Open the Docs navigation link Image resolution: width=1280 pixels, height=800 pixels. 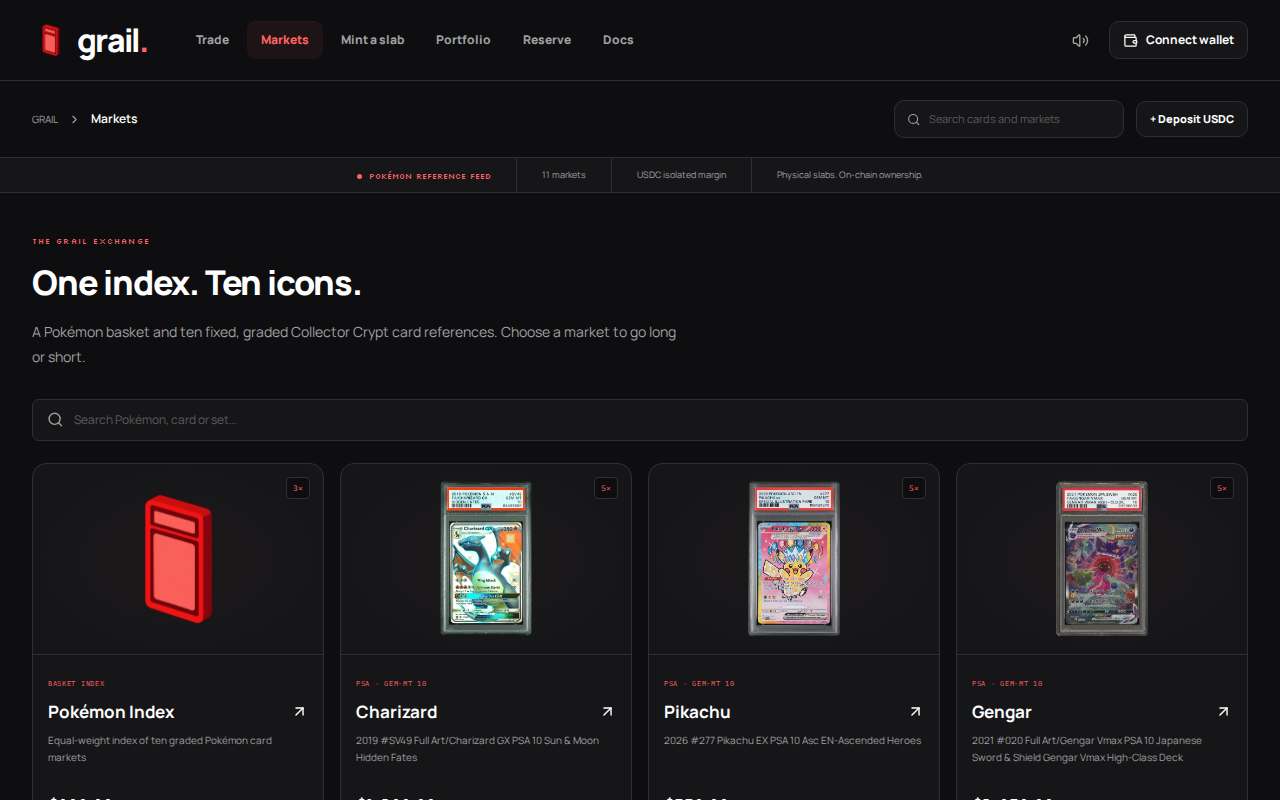[x=618, y=40]
